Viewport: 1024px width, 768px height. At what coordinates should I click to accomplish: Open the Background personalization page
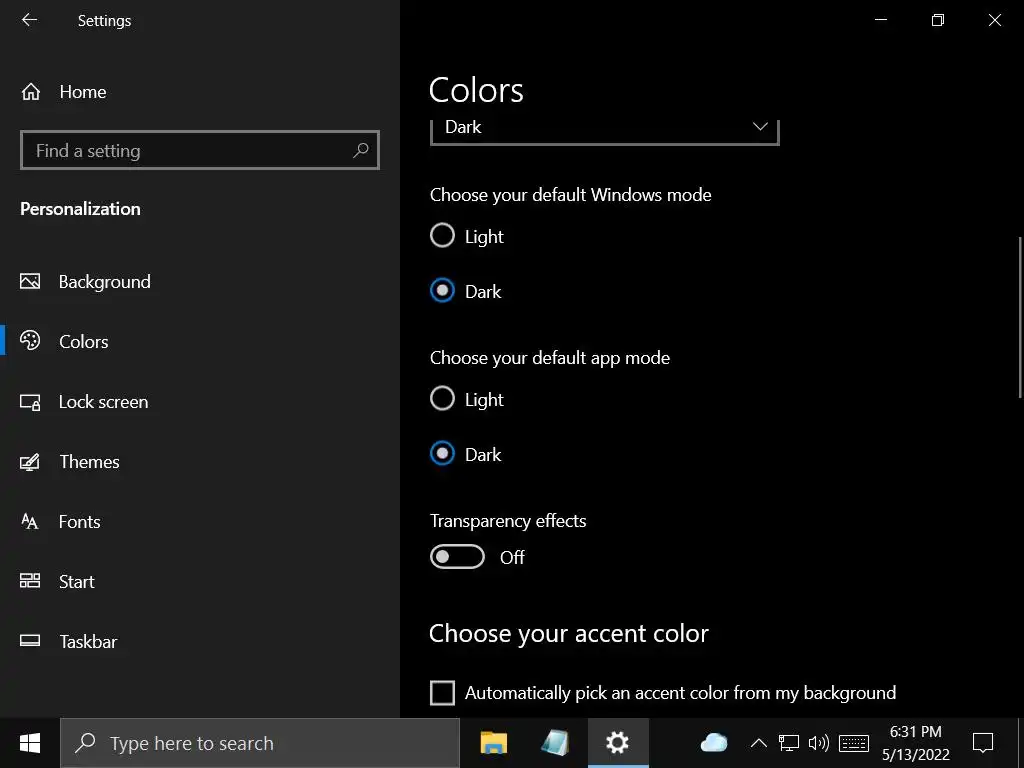click(104, 282)
